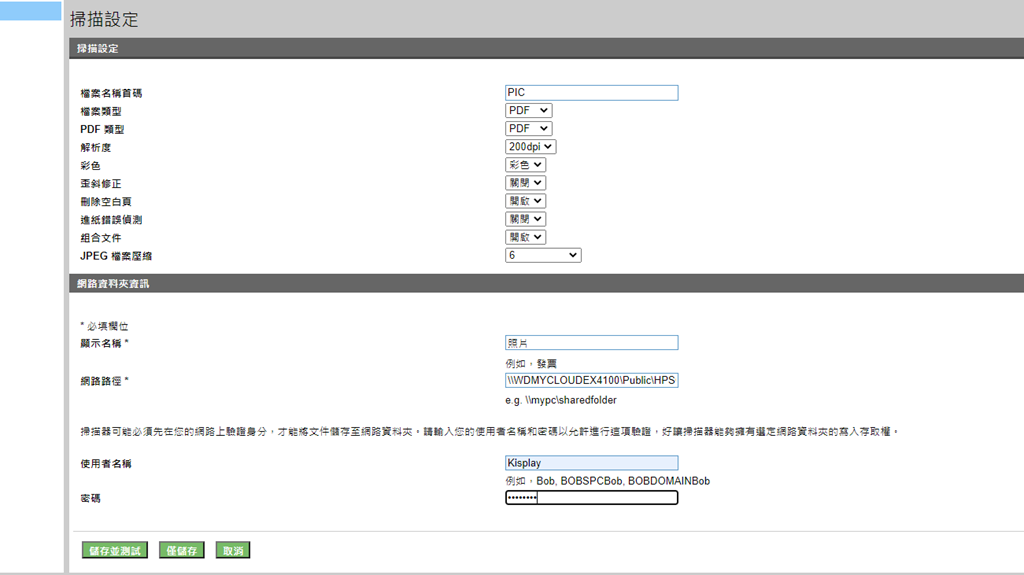This screenshot has height=575, width=1024.
Task: Open the 彩色 color mode dropdown
Action: click(x=525, y=165)
